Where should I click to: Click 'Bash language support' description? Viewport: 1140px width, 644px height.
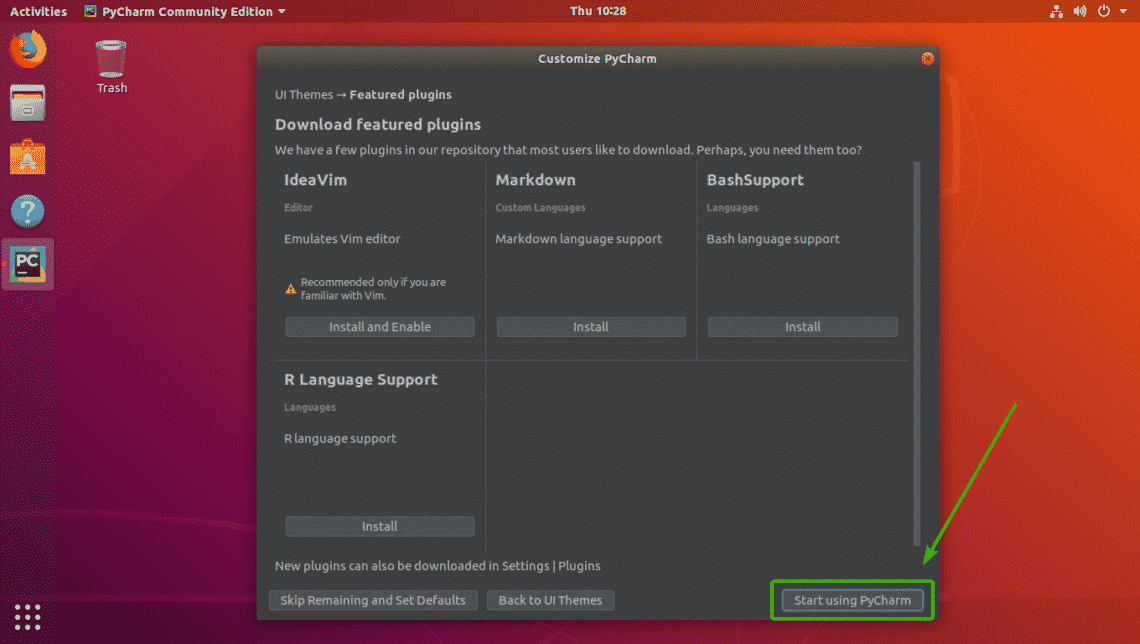click(773, 239)
